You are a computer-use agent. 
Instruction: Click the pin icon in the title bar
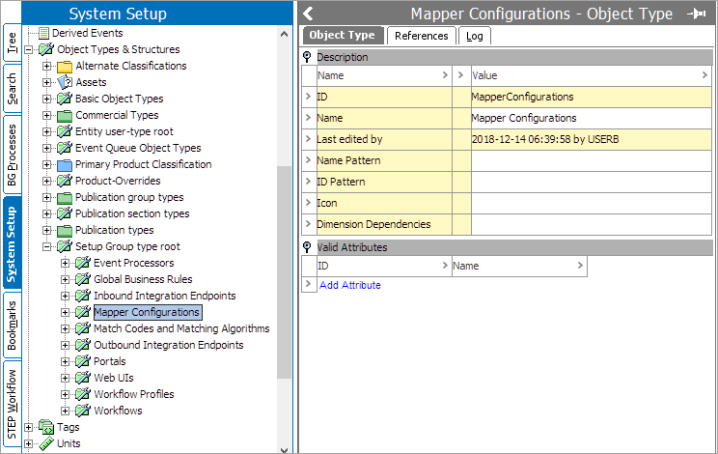pyautogui.click(x=696, y=14)
